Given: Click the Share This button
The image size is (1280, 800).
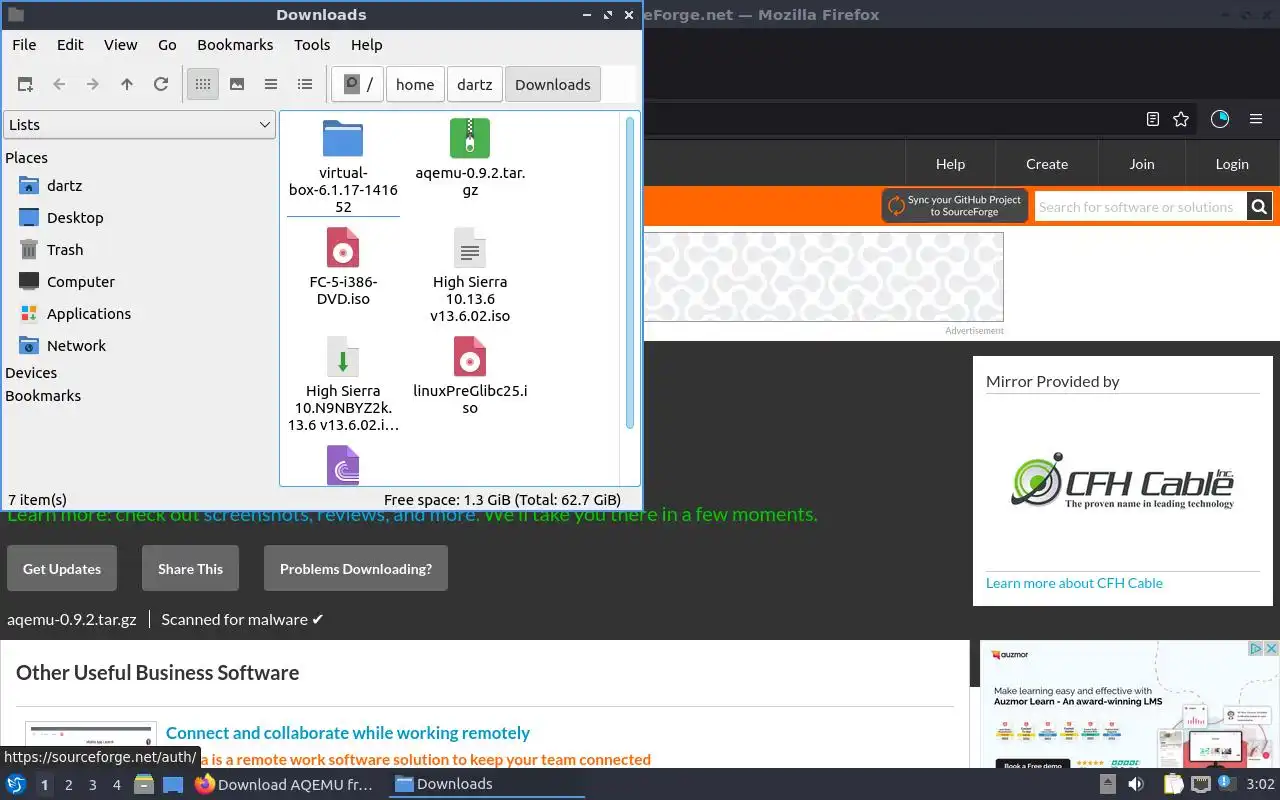Looking at the screenshot, I should click(x=190, y=569).
